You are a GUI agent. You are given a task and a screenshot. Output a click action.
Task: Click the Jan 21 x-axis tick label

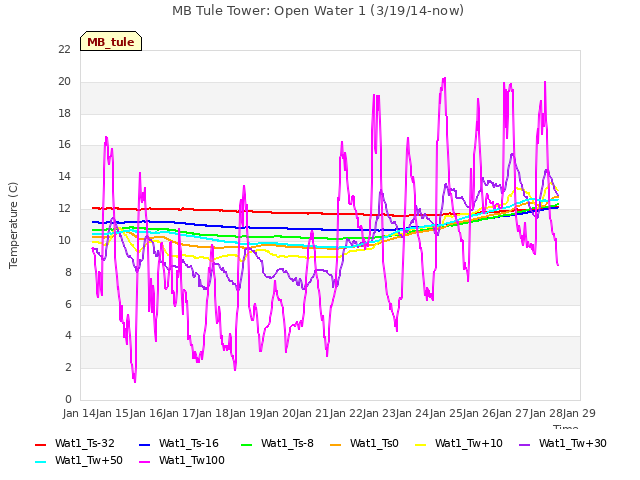tap(312, 413)
